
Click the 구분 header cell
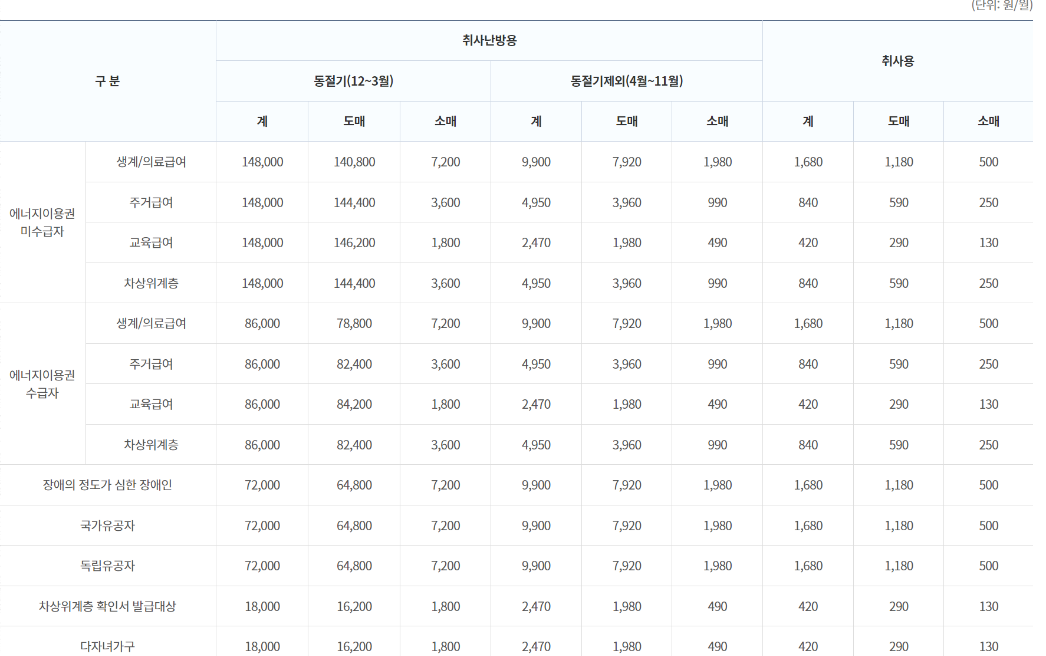[108, 81]
